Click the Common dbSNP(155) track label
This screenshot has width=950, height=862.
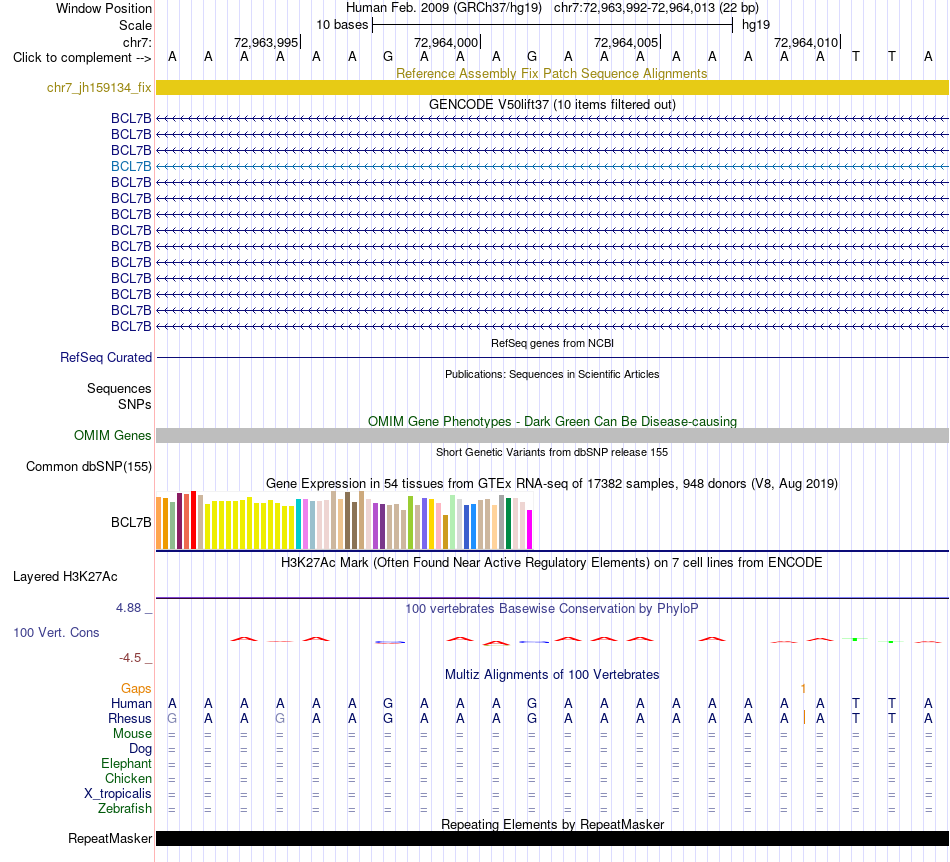88,466
